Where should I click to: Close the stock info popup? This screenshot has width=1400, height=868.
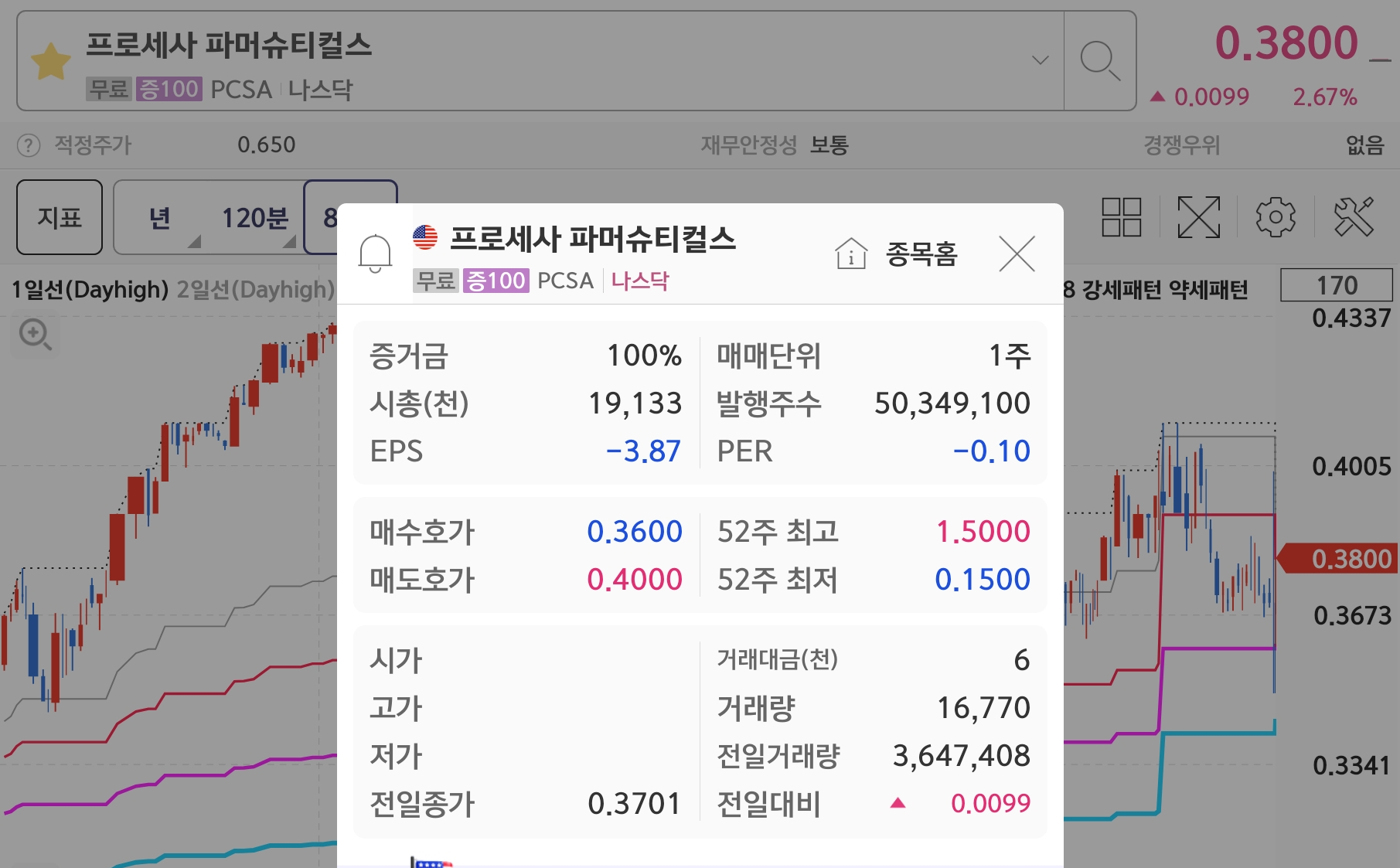[x=1017, y=254]
